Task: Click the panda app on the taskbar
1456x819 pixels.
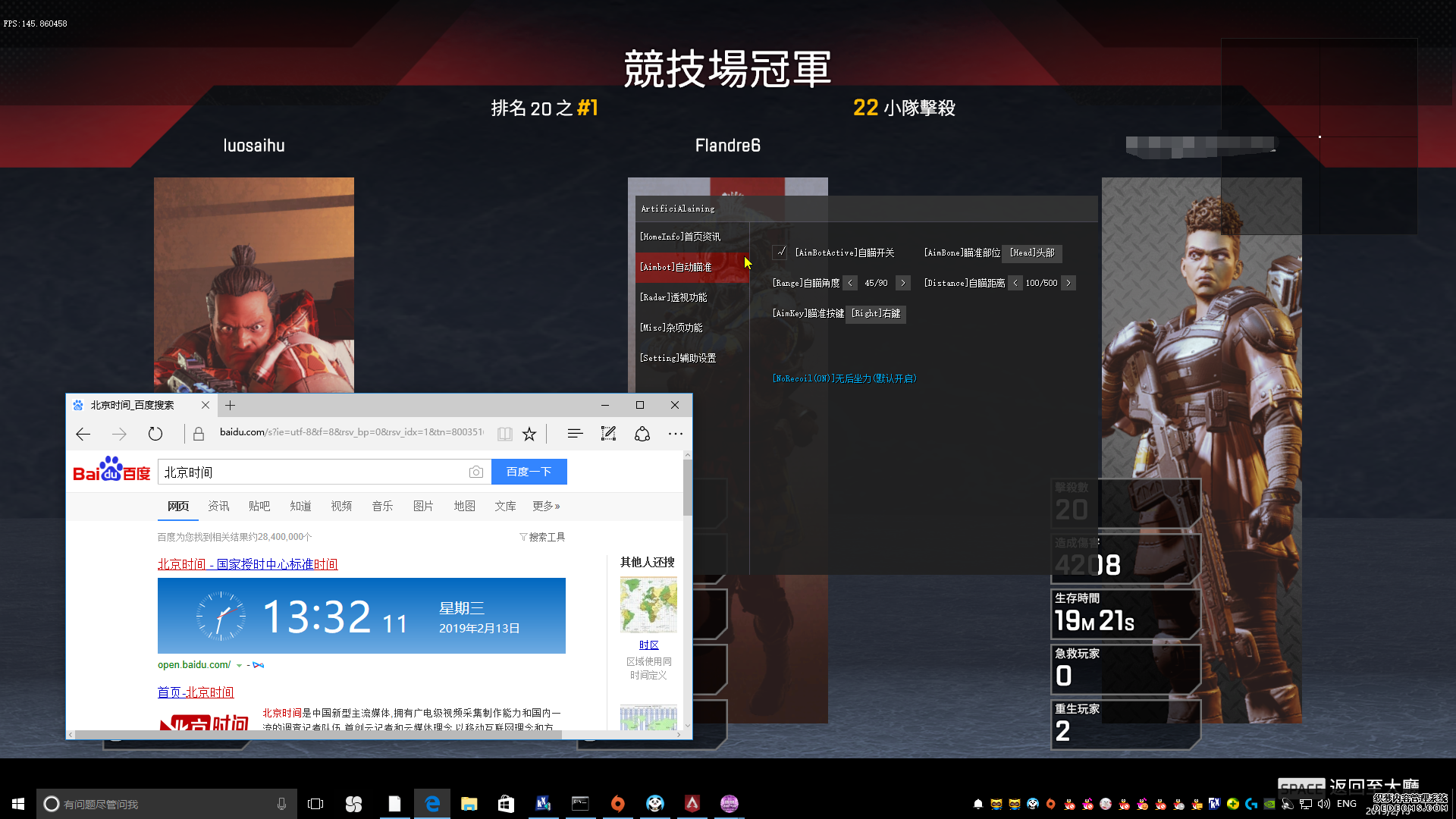Action: coord(655,804)
